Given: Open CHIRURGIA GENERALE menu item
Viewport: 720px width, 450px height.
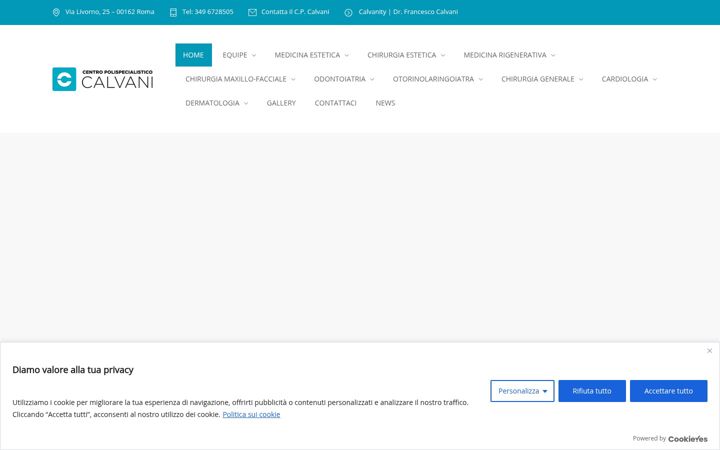Looking at the screenshot, I should [538, 79].
